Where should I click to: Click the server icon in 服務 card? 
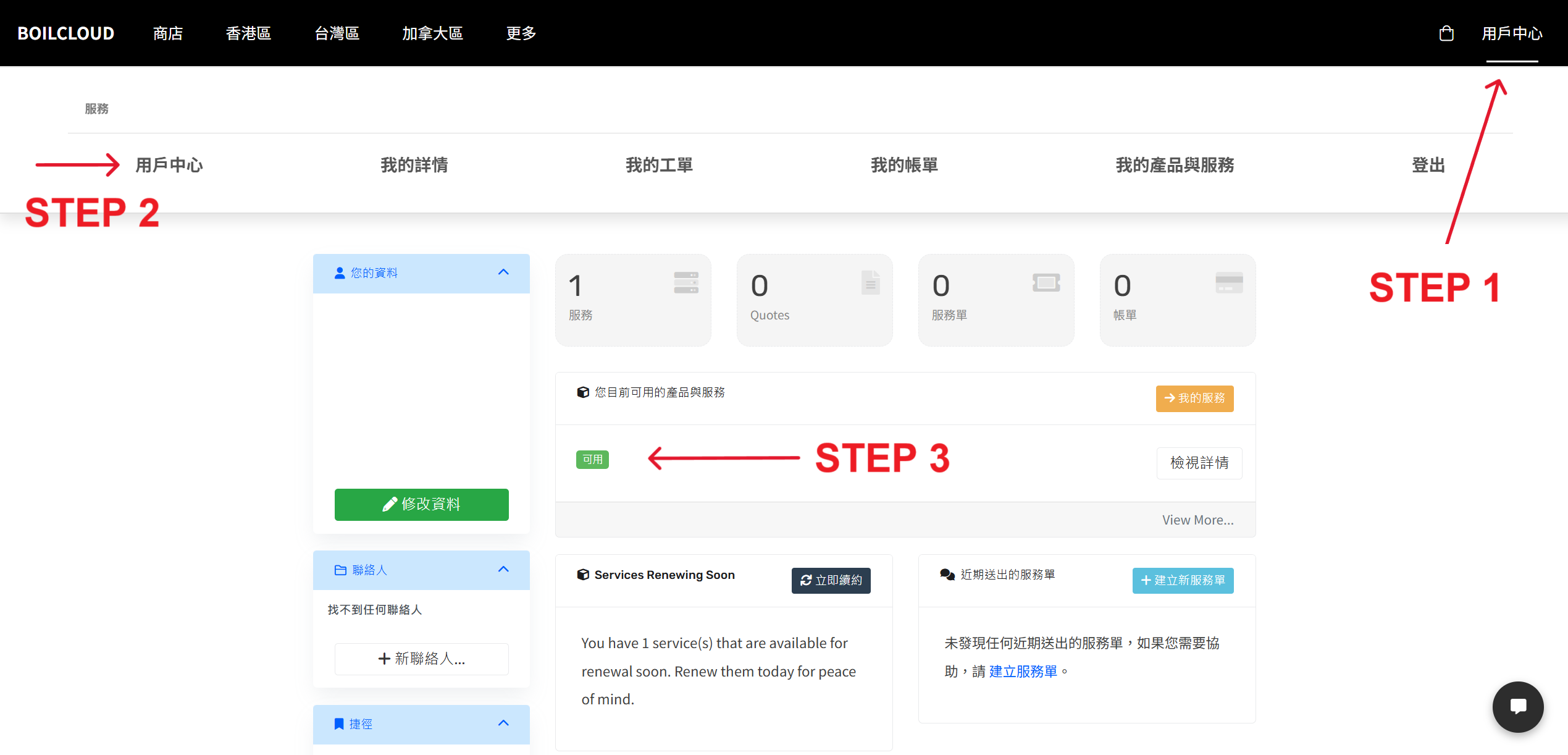tap(686, 282)
